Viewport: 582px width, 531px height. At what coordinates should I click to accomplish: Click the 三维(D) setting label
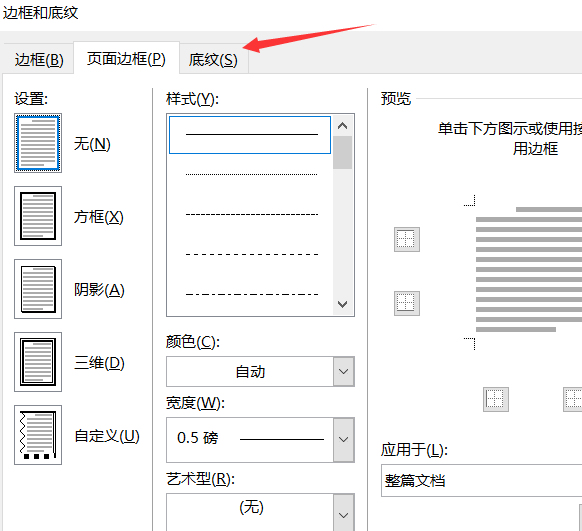point(99,363)
